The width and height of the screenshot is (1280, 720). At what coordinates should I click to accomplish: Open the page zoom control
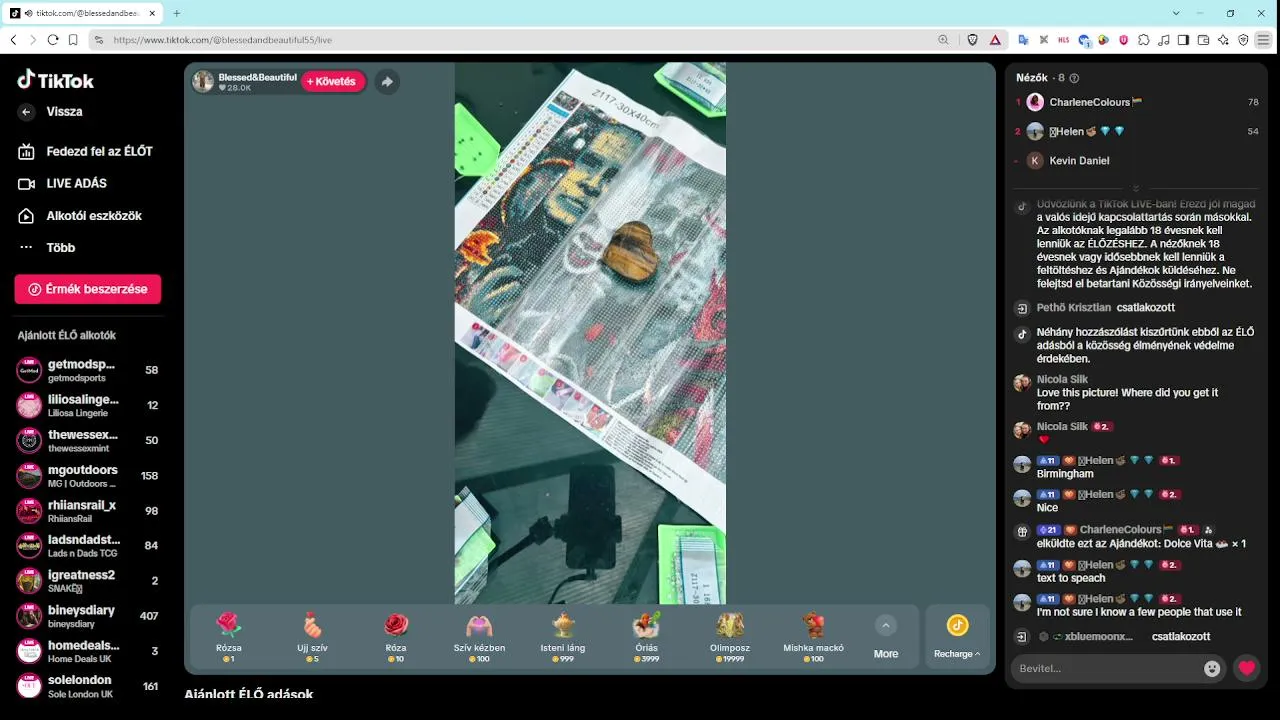(x=943, y=40)
